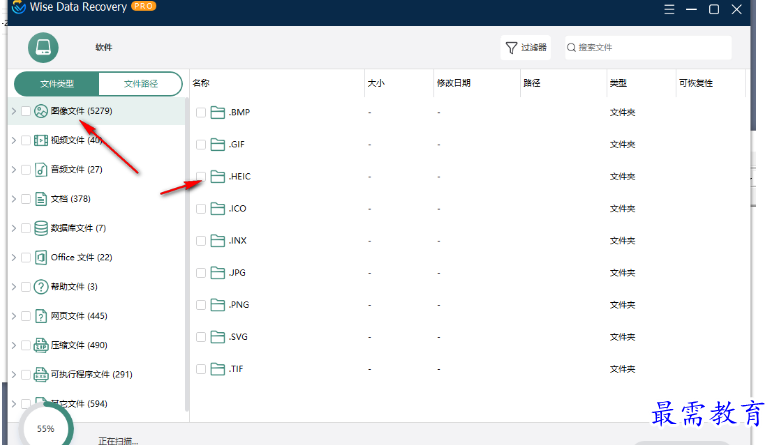This screenshot has height=445, width=773.
Task: Switch to the file type tab
Action: coord(57,84)
